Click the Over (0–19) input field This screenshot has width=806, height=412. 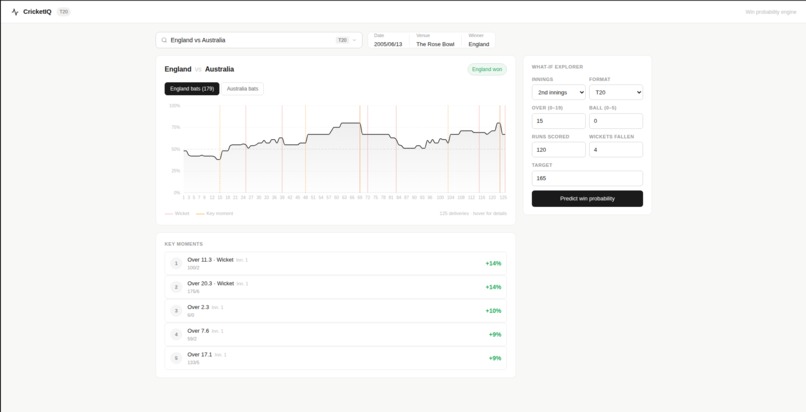pos(558,121)
